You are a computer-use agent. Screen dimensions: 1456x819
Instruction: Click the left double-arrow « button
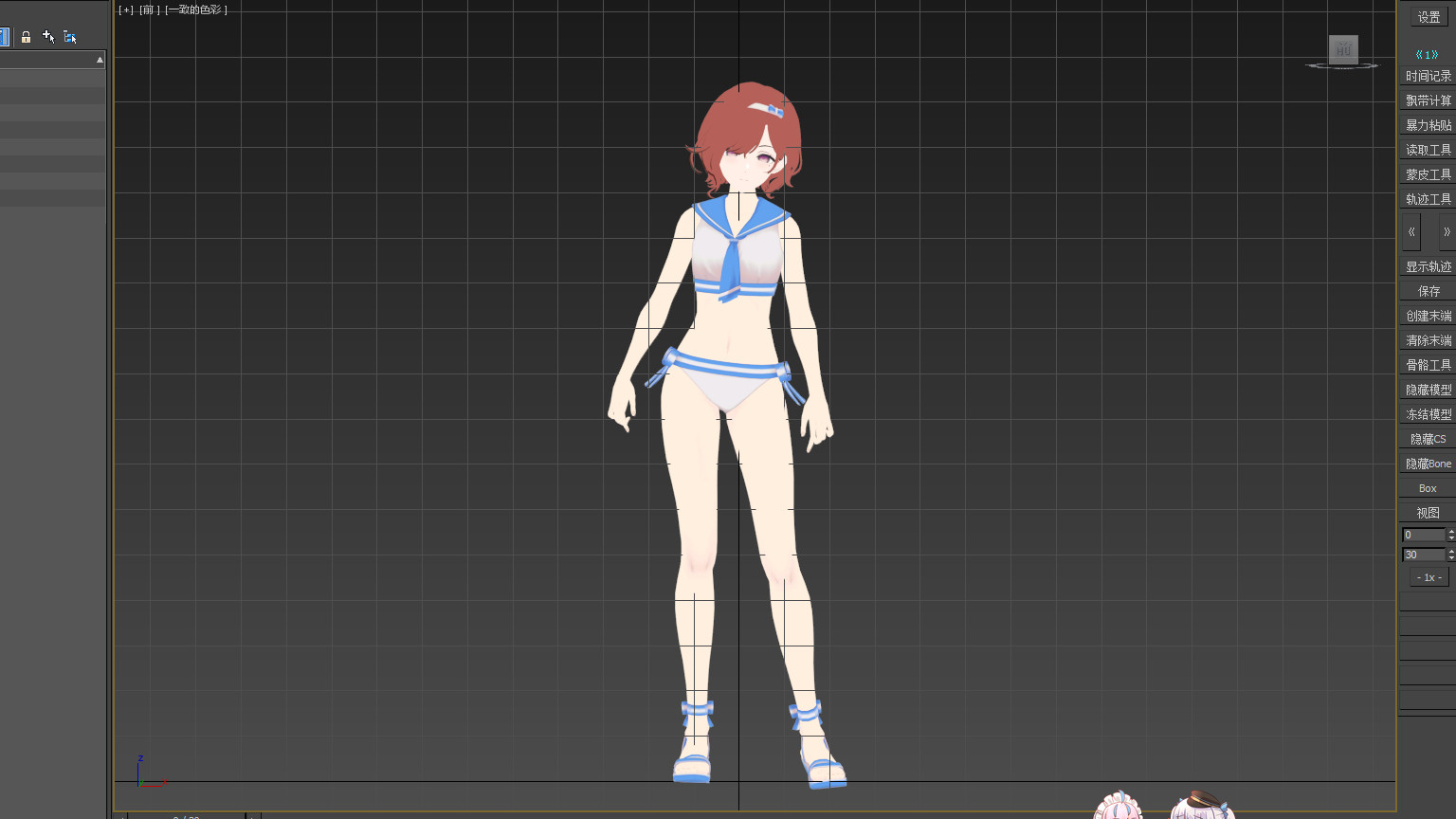click(x=1411, y=232)
